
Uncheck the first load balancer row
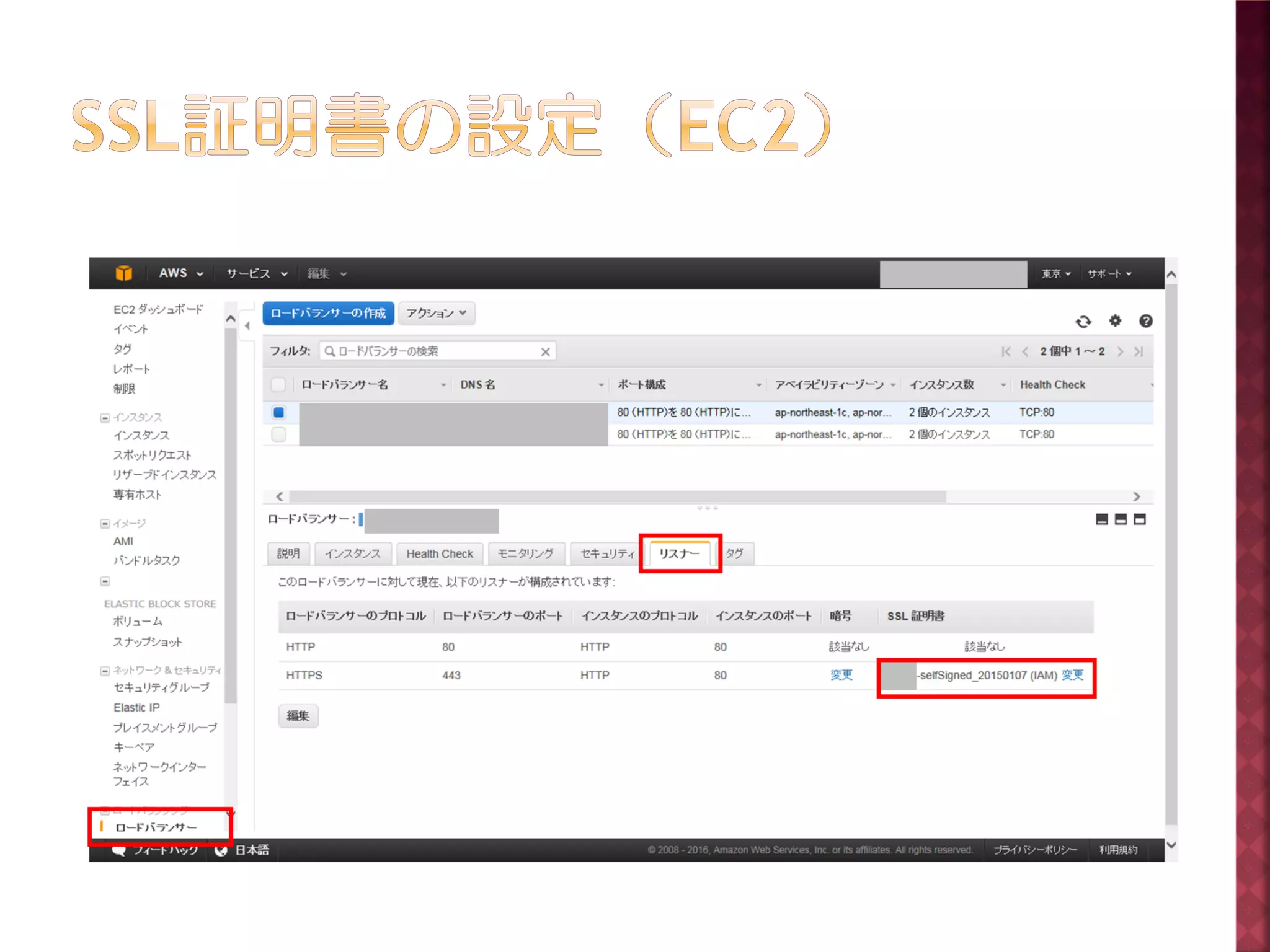point(279,412)
